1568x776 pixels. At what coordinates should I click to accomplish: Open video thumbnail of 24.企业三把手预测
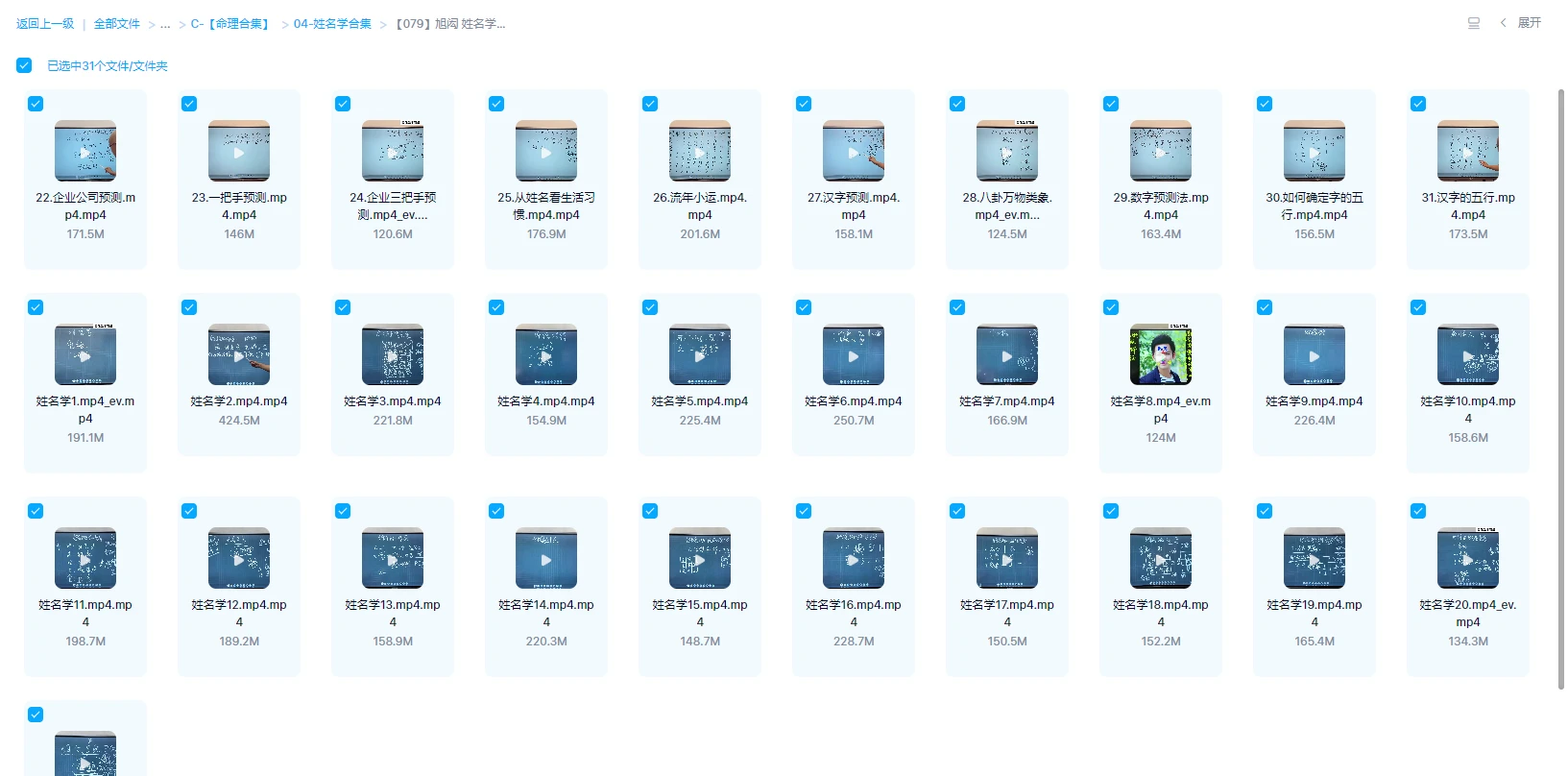click(393, 151)
